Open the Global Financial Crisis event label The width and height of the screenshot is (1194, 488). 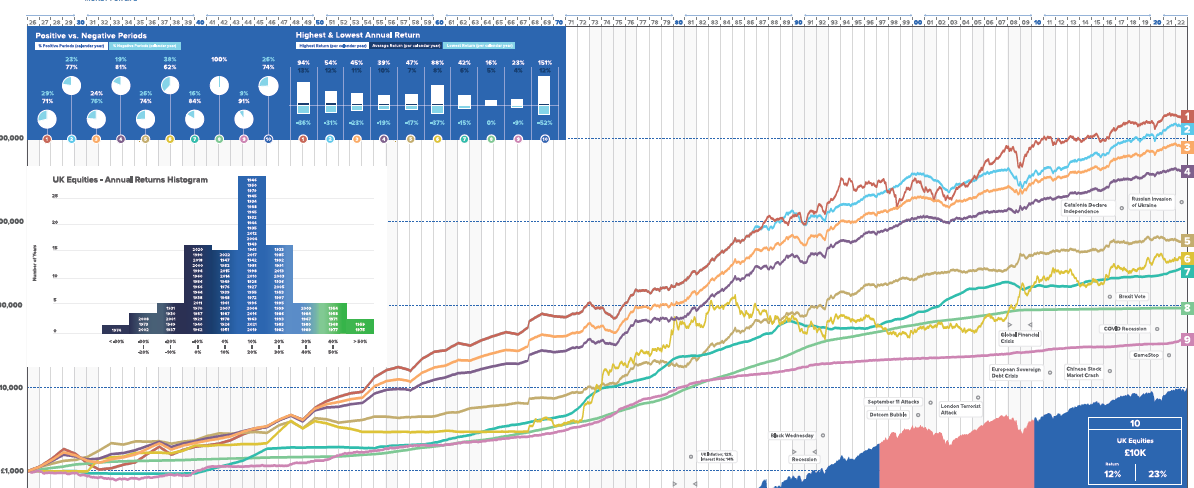(x=1021, y=338)
